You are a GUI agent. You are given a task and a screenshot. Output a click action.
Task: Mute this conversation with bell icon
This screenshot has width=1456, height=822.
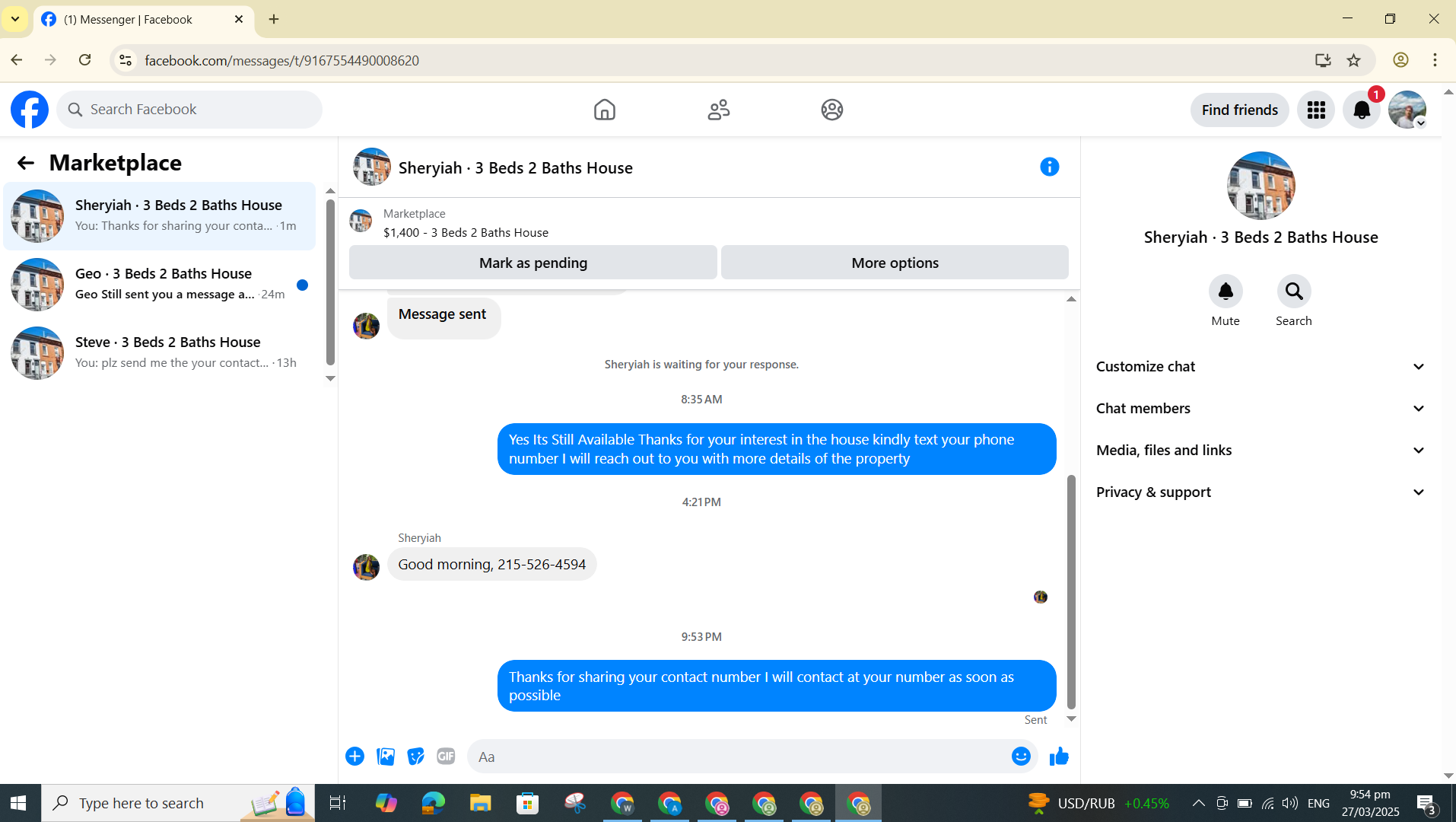[x=1226, y=291]
